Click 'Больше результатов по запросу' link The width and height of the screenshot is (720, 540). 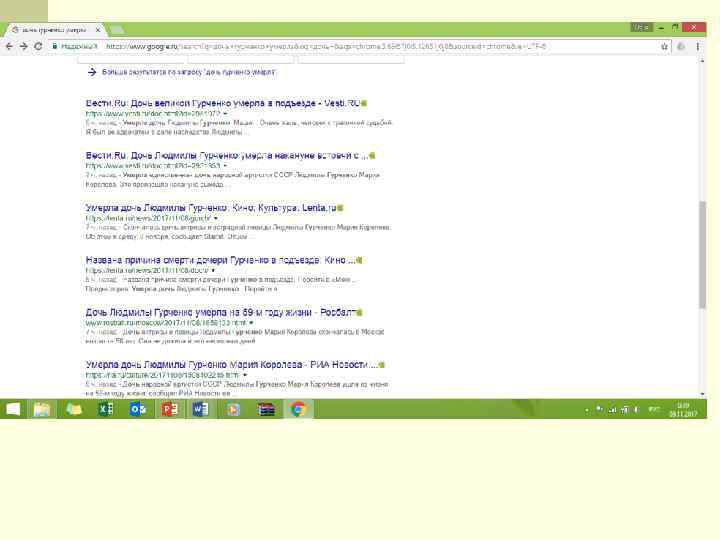pyautogui.click(x=189, y=72)
